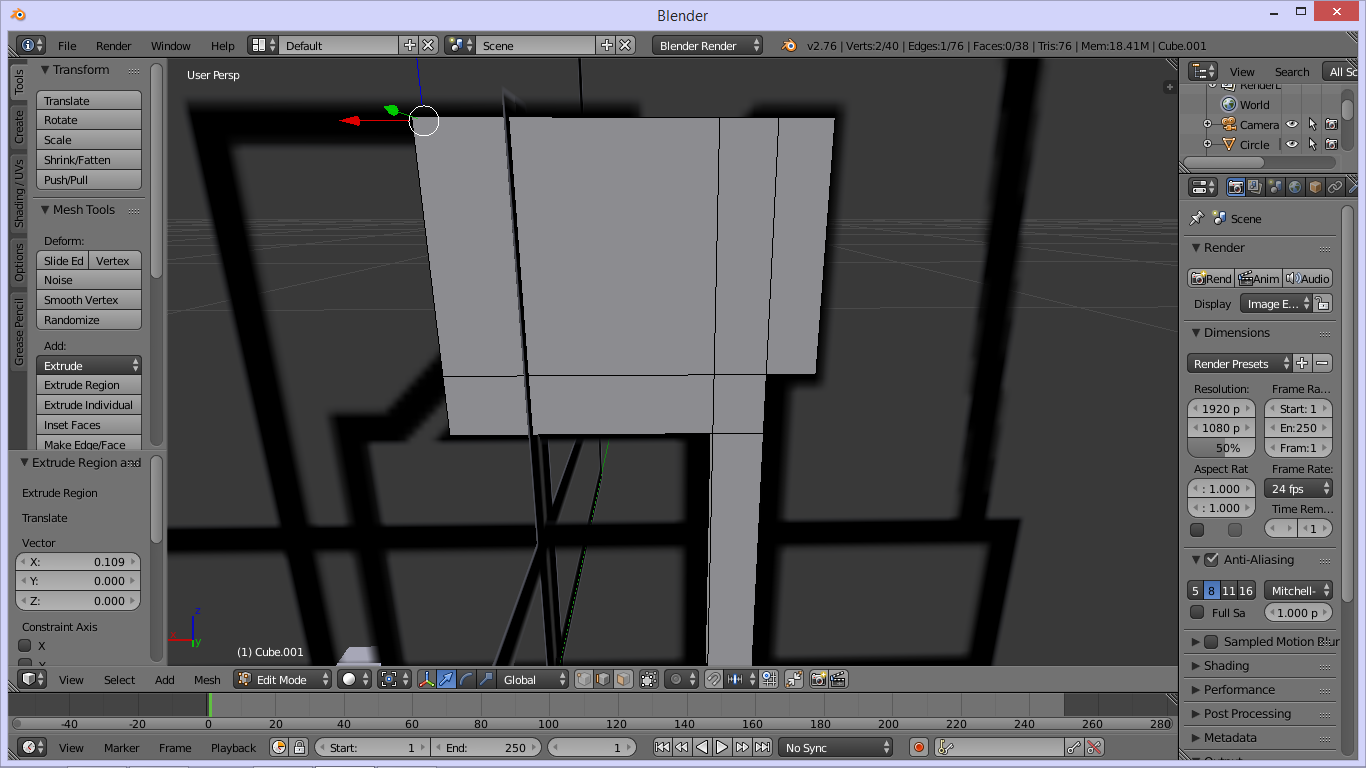Open the Object properties tab icon
The width and height of the screenshot is (1366, 768).
(1315, 187)
